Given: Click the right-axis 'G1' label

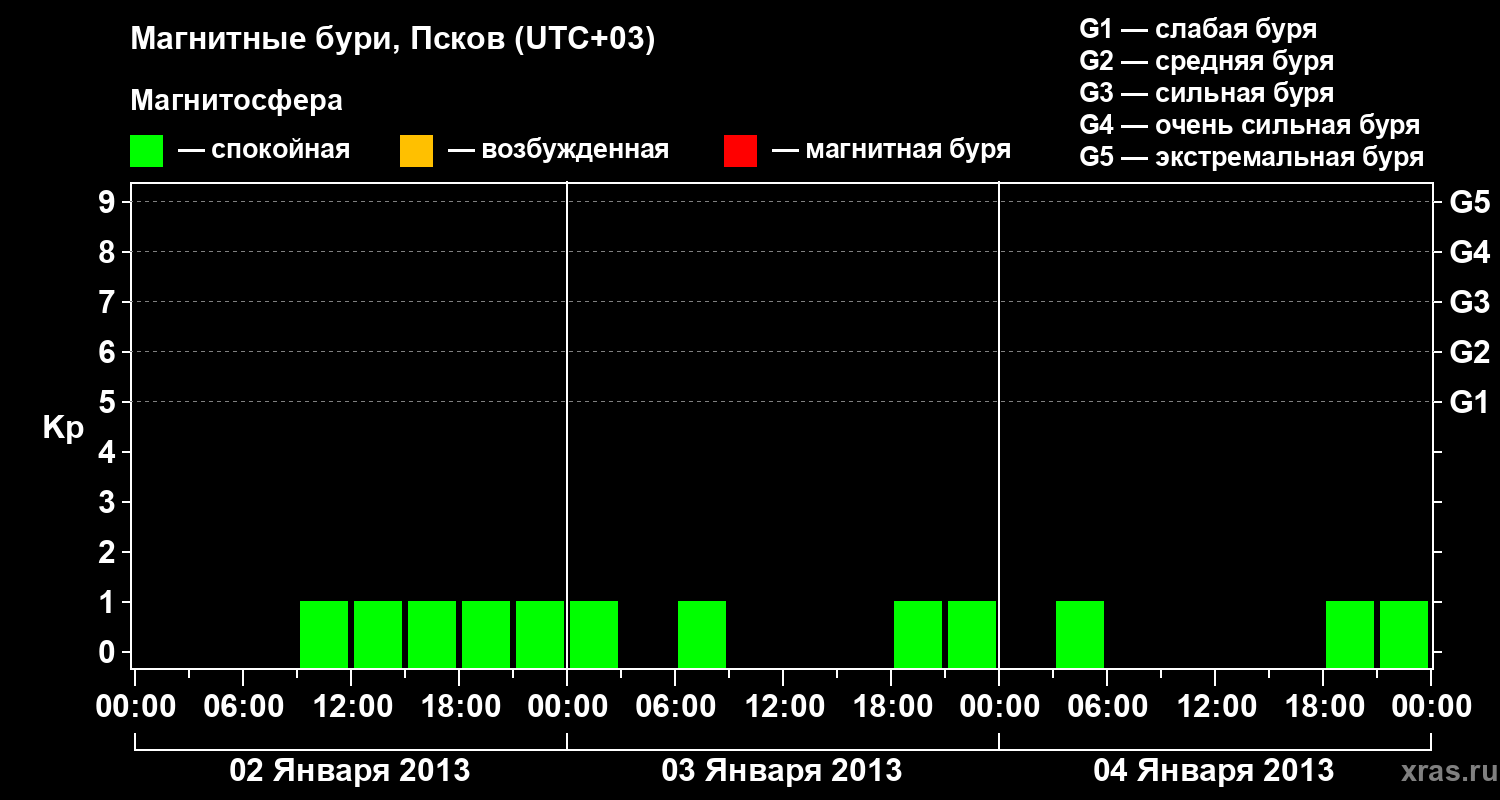Looking at the screenshot, I should coord(1470,402).
